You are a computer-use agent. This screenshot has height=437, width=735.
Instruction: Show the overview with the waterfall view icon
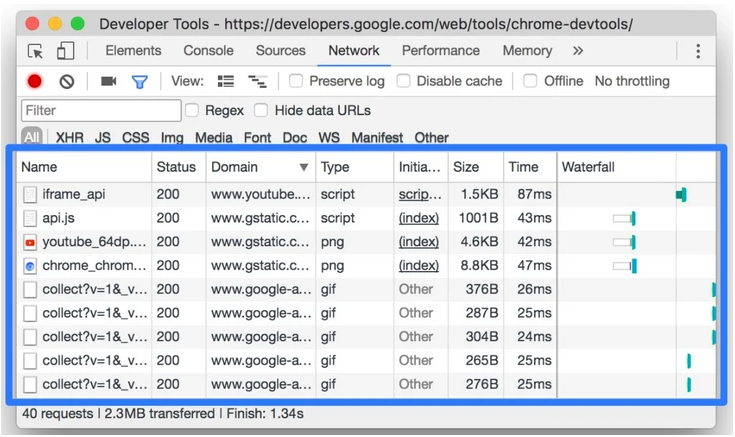(x=257, y=82)
